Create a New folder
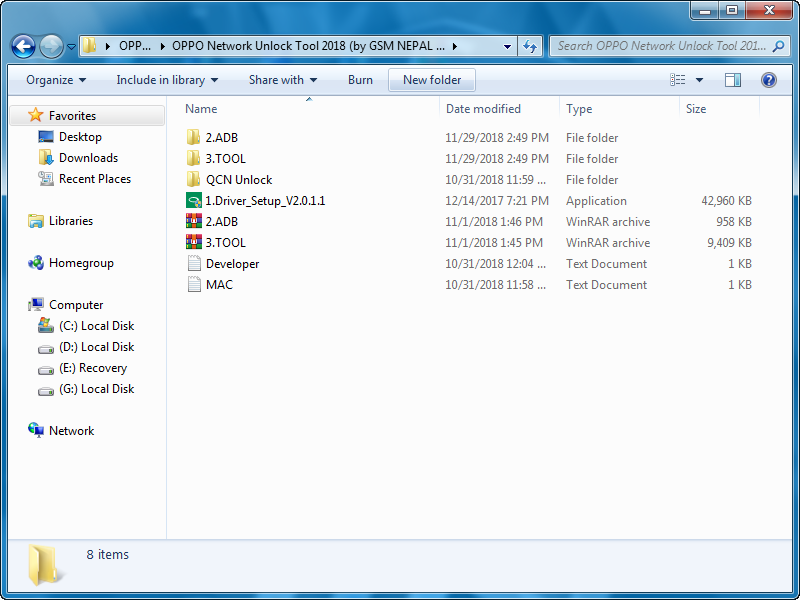This screenshot has height=600, width=800. pos(432,80)
